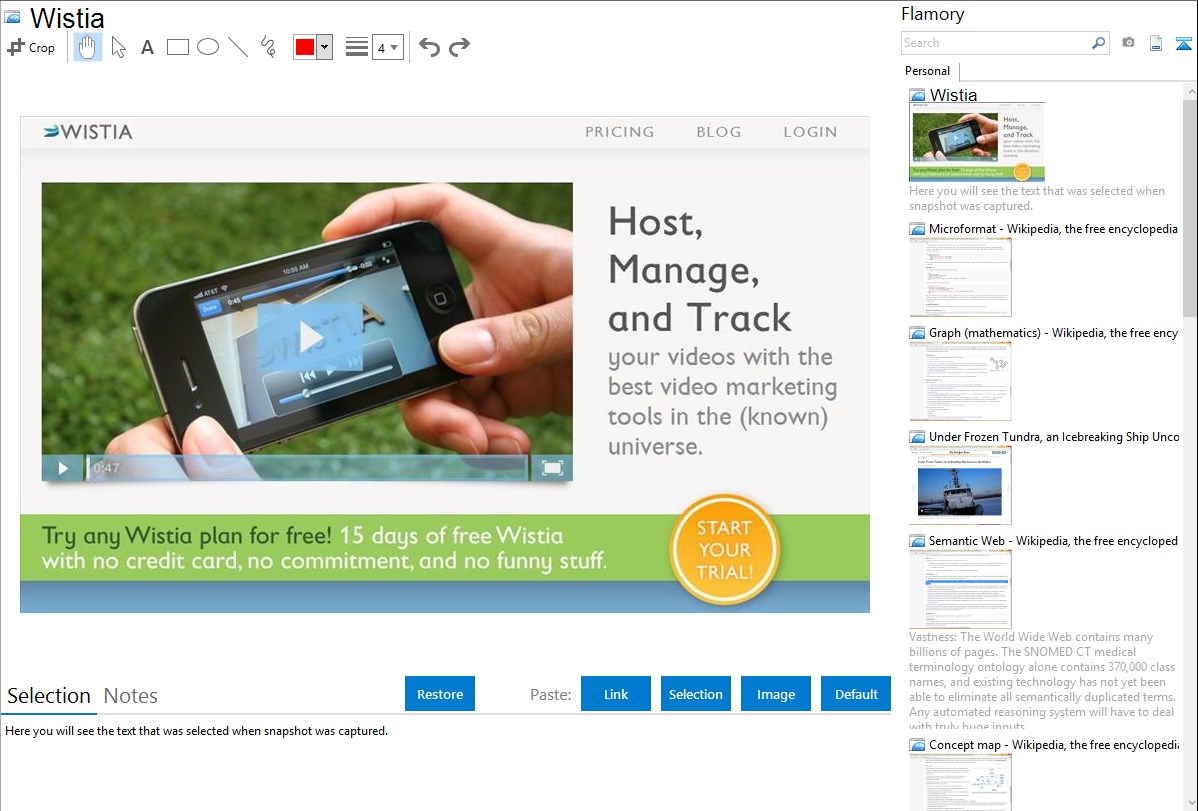Pick the ellipse drawing tool
The image size is (1198, 811).
coord(208,47)
